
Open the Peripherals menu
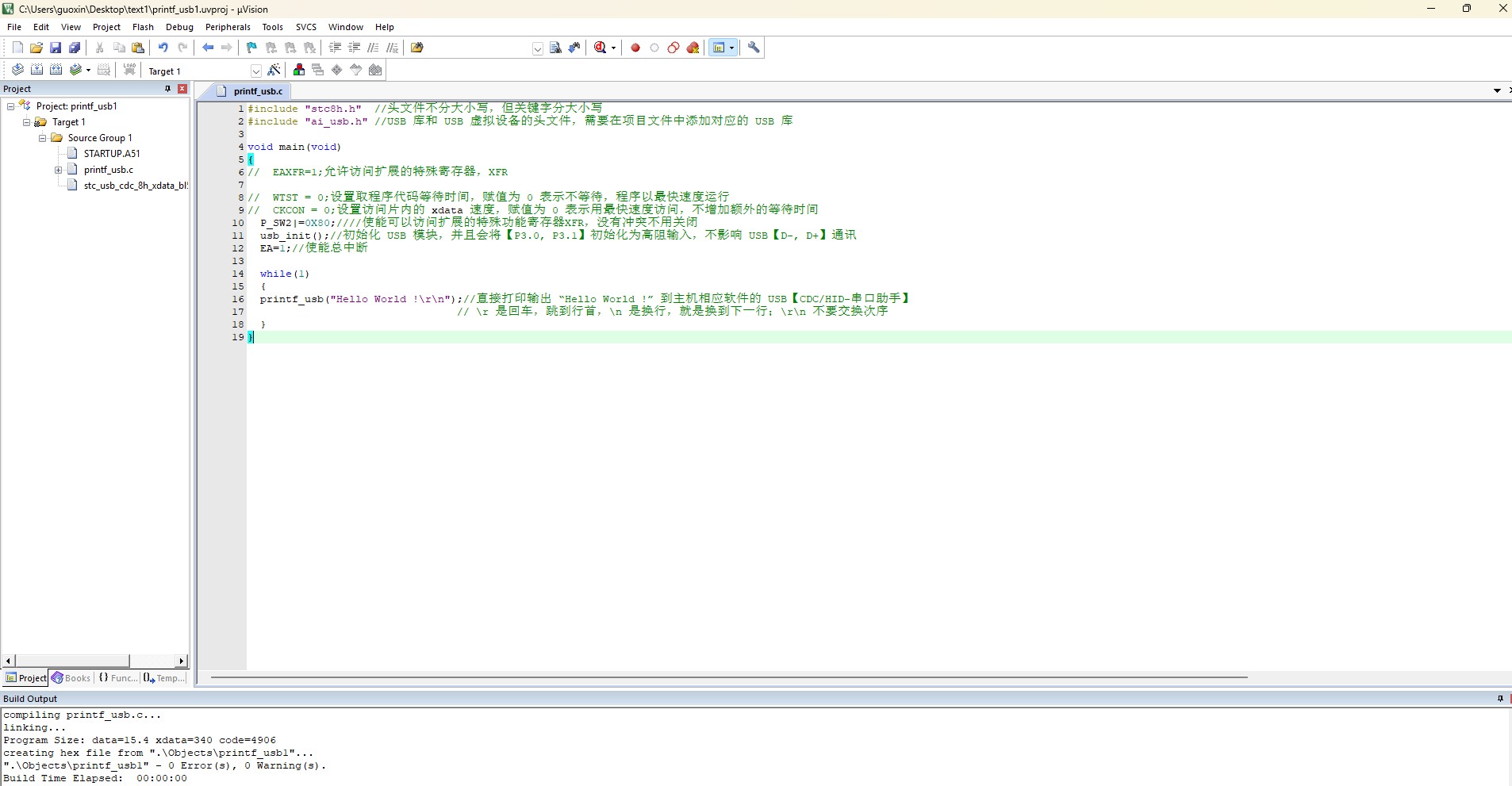[228, 27]
